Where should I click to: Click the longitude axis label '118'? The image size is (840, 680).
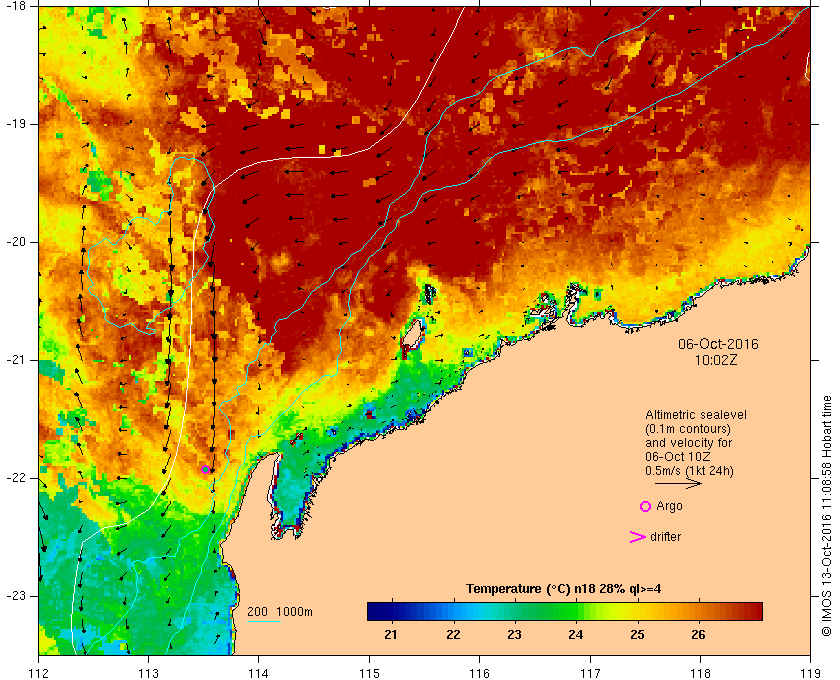click(700, 673)
